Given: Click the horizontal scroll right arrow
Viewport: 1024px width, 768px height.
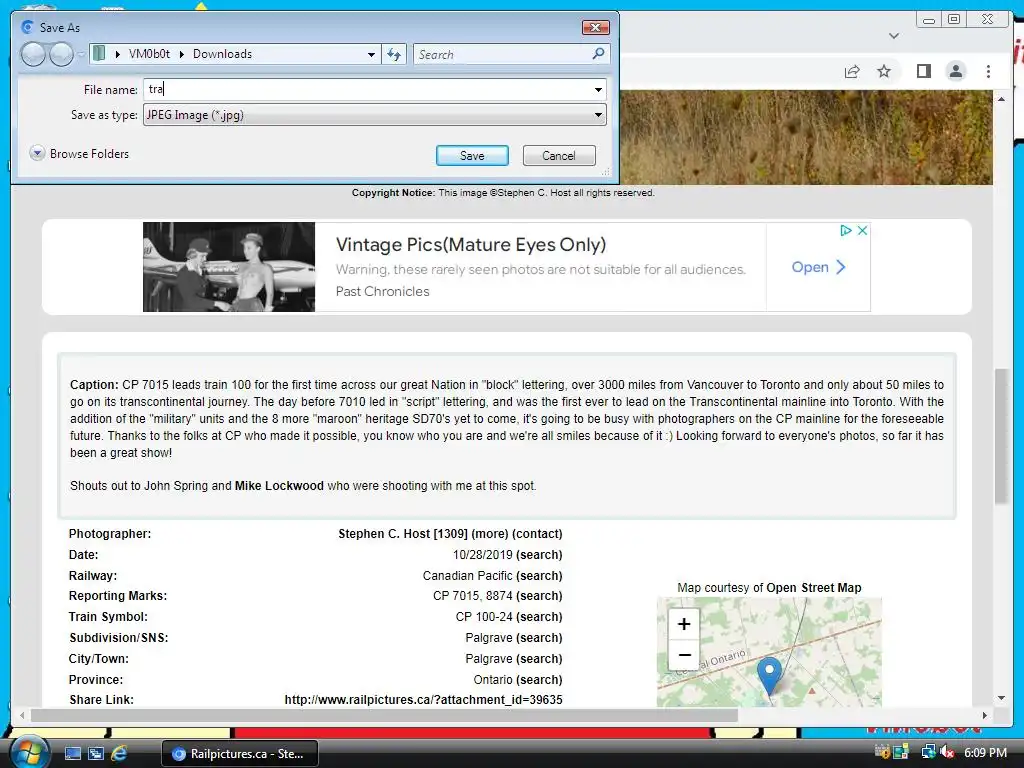Looking at the screenshot, I should (985, 716).
